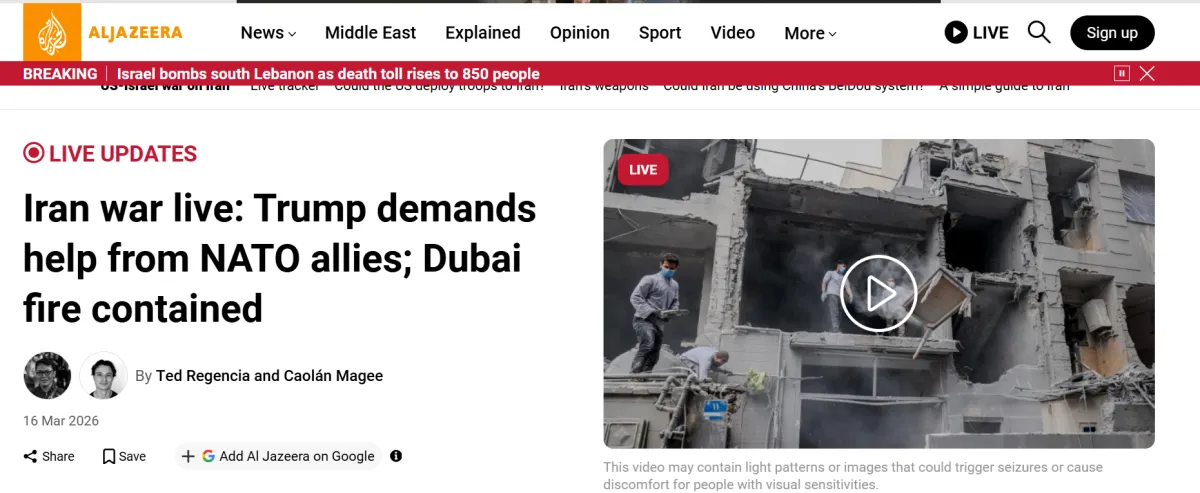Screen dimensions: 1200x493
Task: Click the info icon beside Google button
Action: point(396,456)
